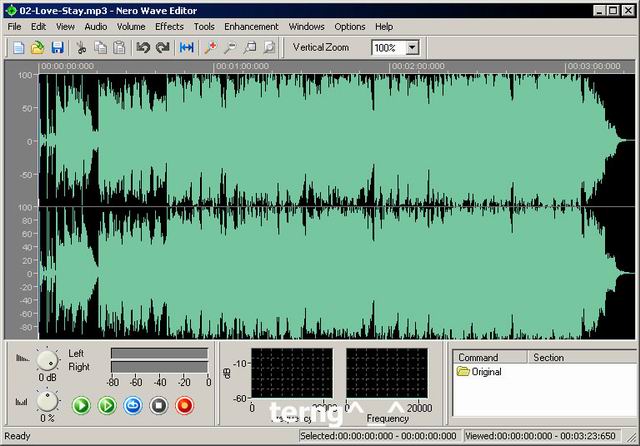Click the Ready status bar text
640x446 pixels.
click(x=17, y=436)
